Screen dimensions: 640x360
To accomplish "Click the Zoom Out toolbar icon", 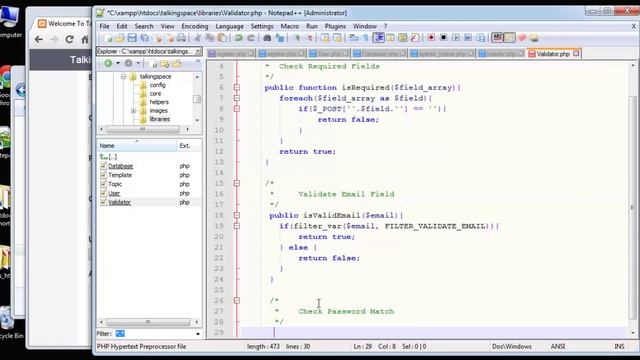I will [309, 38].
